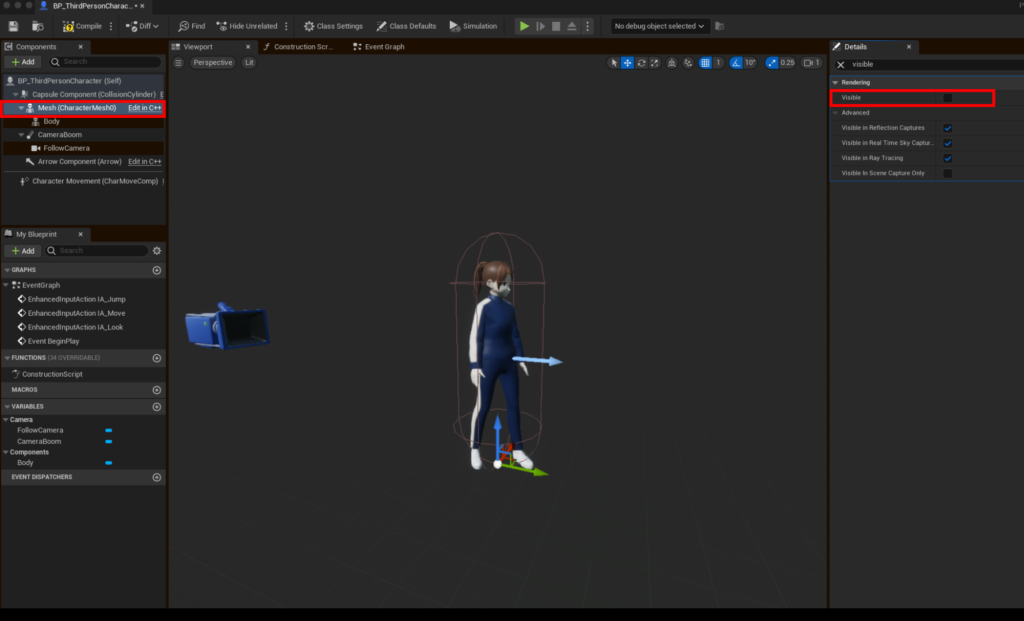Viewport: 1024px width, 621px height.
Task: Check Visible In Scene Capture Only
Action: click(947, 173)
